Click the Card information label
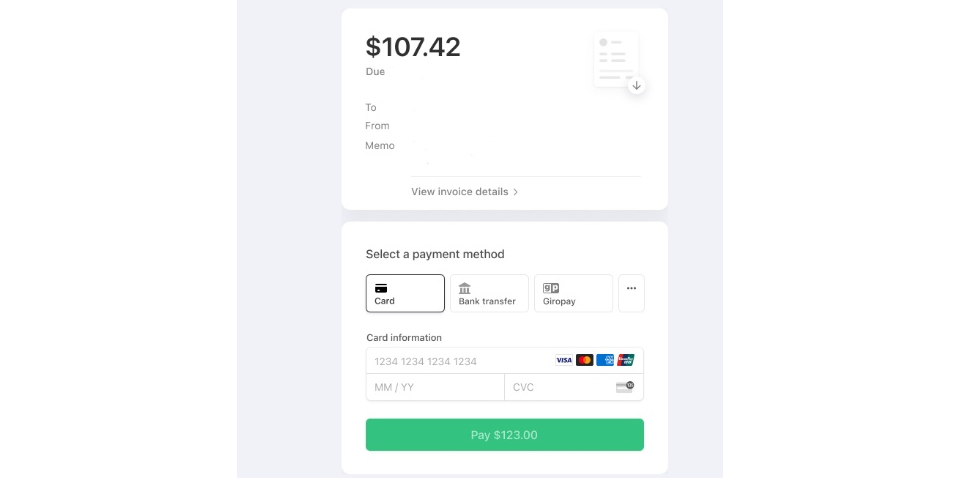This screenshot has height=478, width=959. click(x=404, y=338)
